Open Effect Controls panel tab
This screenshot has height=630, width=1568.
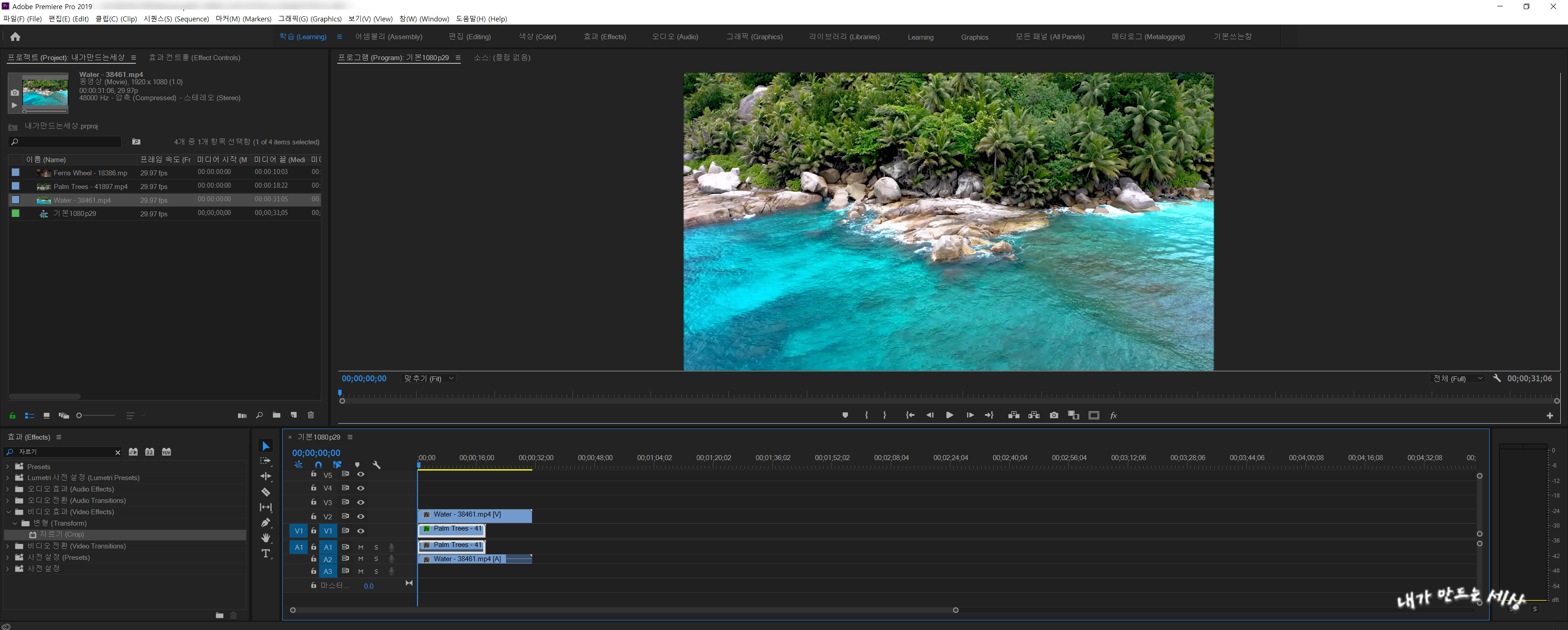click(194, 58)
